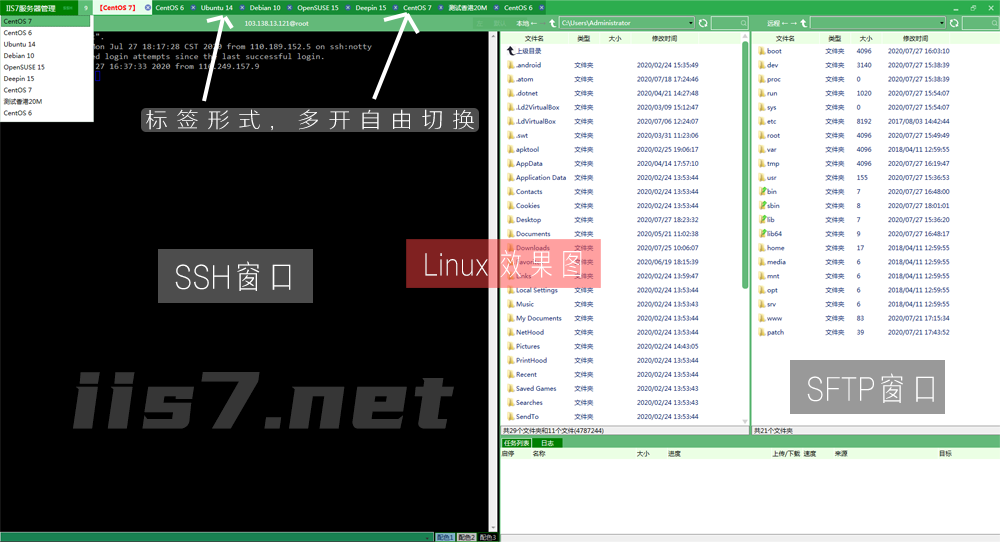Go back in remote pane history
This screenshot has width=1000, height=542.
(x=785, y=23)
